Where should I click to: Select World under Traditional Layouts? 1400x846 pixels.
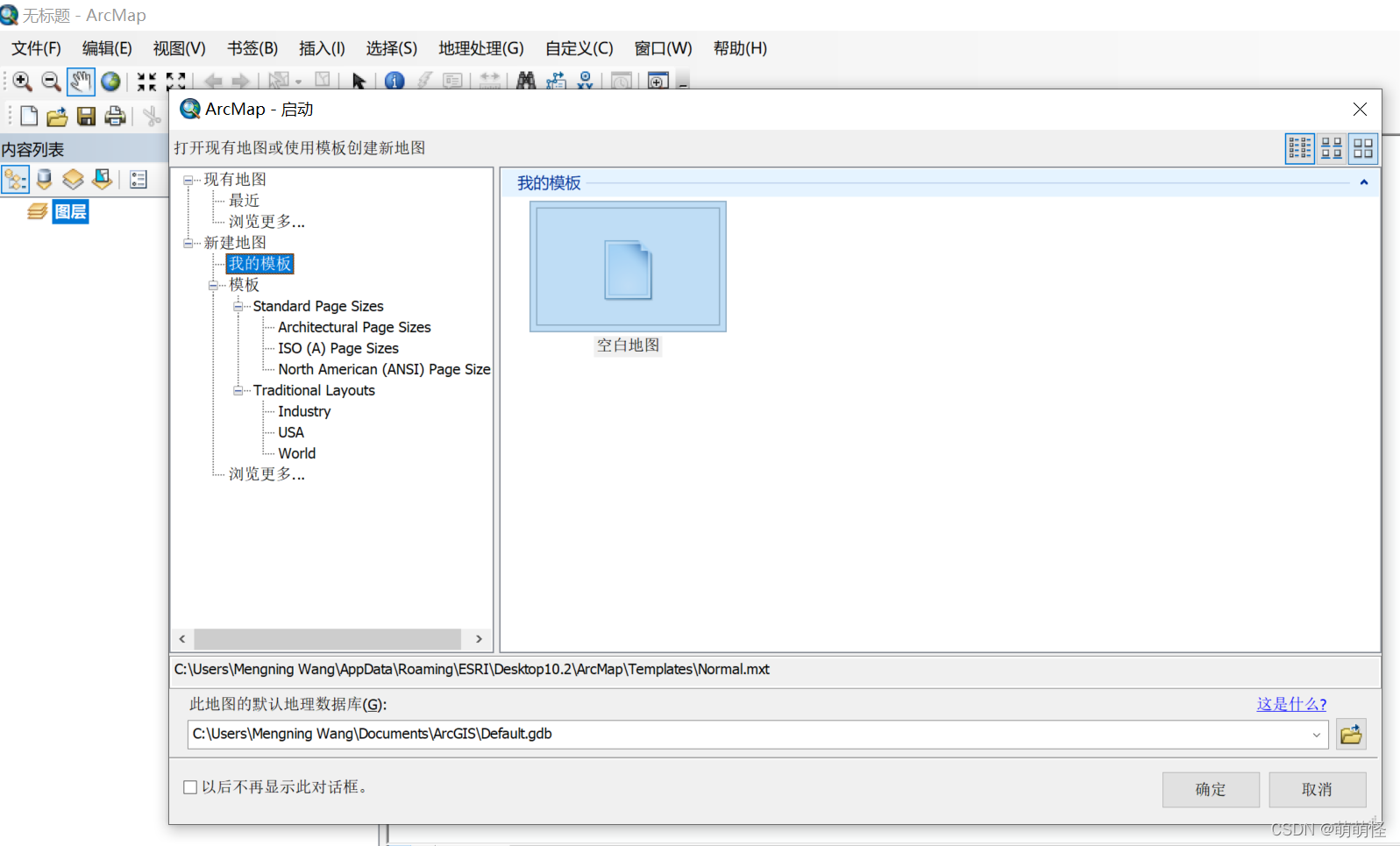(296, 453)
